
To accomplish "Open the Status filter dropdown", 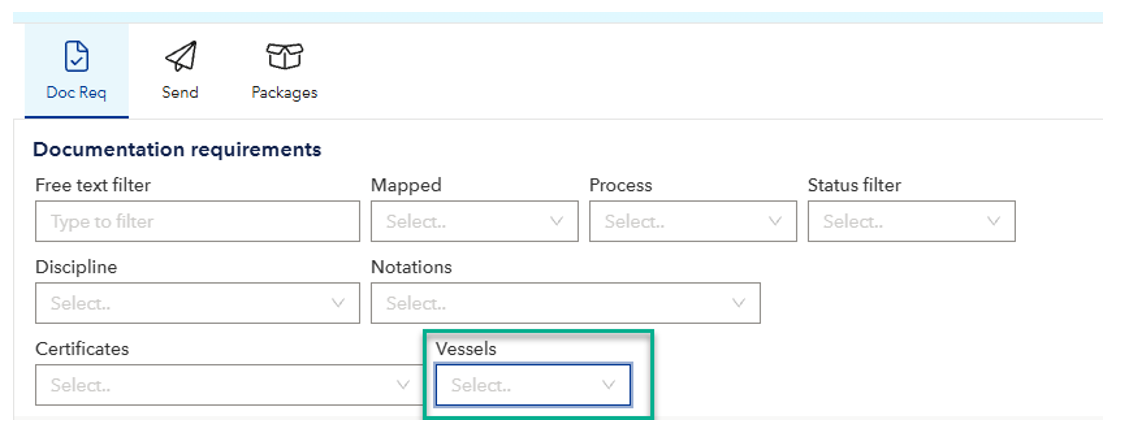I will point(897,221).
